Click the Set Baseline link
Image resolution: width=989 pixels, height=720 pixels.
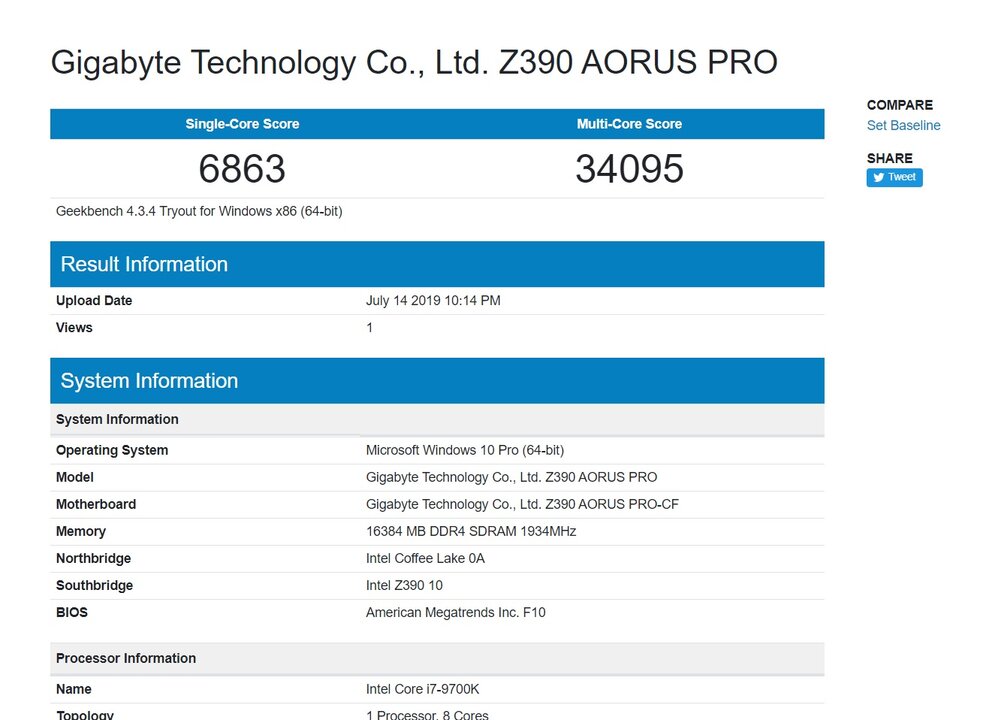pos(903,125)
